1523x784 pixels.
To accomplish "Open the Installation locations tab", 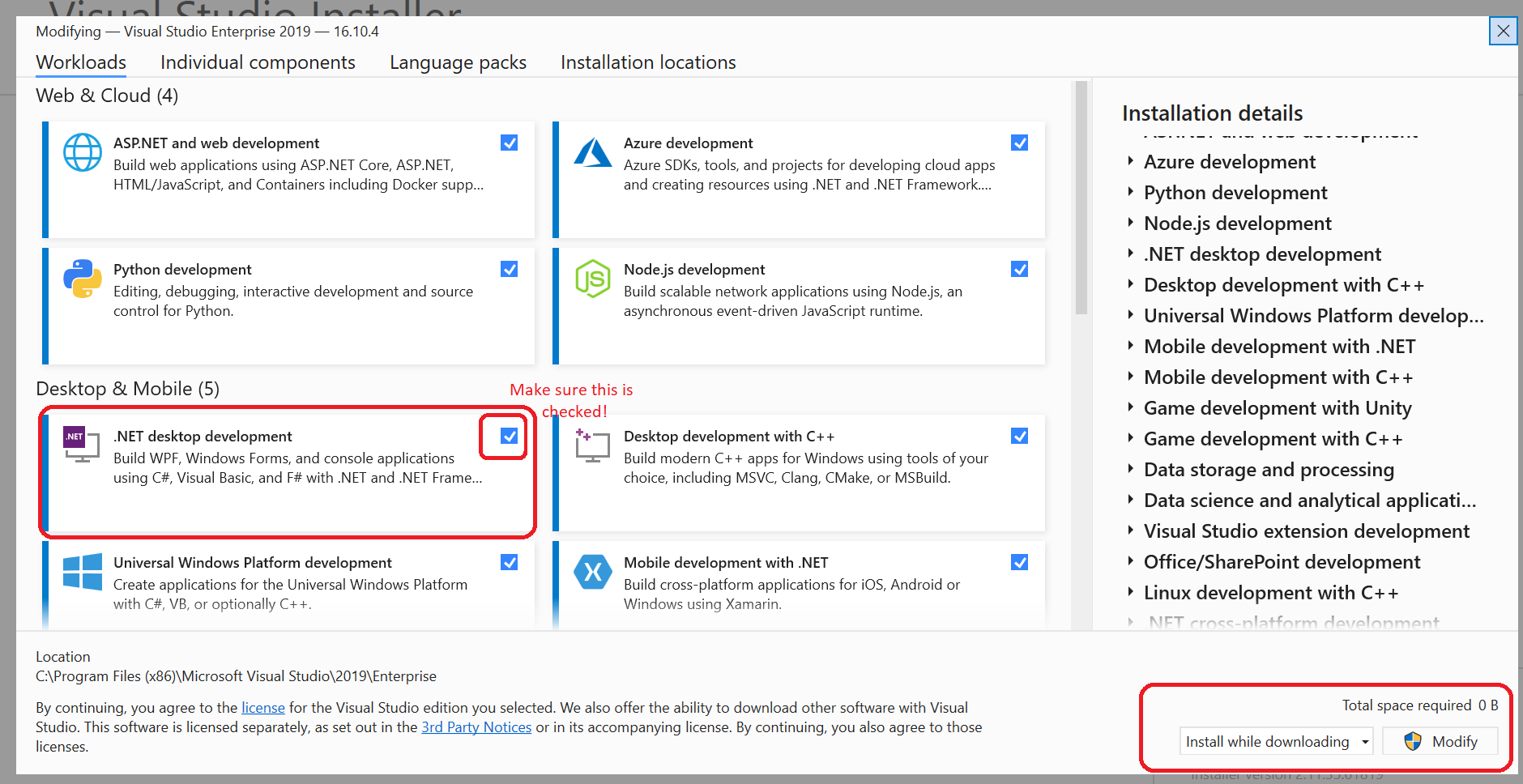I will (648, 62).
